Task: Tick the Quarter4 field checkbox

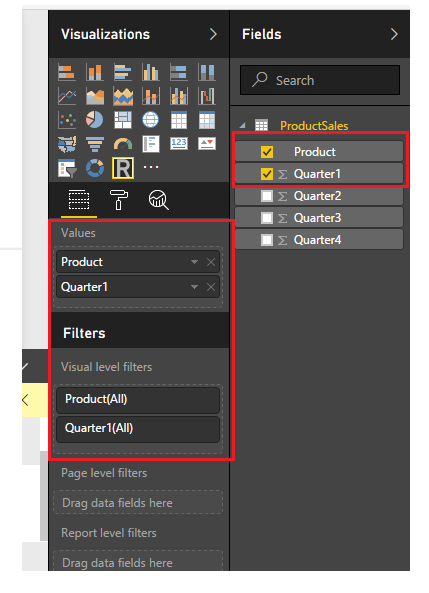Action: (267, 240)
